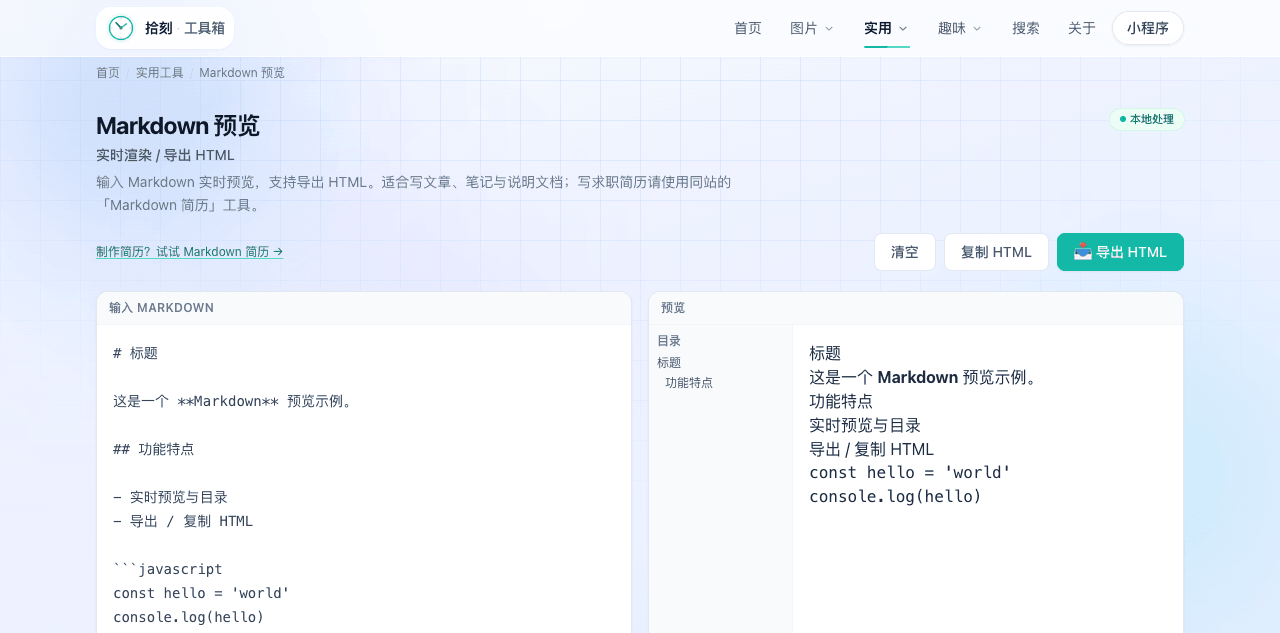
Task: Click the line '```javascript' in the editor
Action: click(x=168, y=569)
